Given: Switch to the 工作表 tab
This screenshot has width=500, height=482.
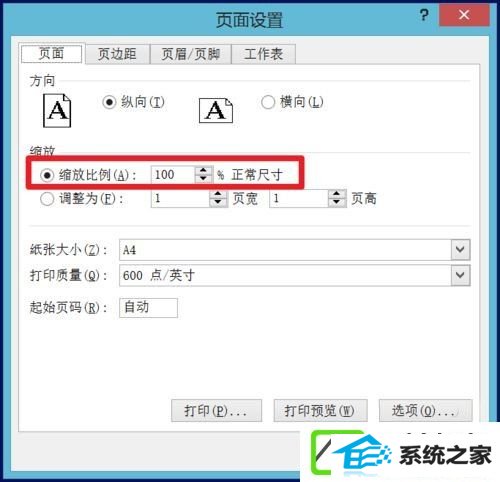Looking at the screenshot, I should click(263, 54).
